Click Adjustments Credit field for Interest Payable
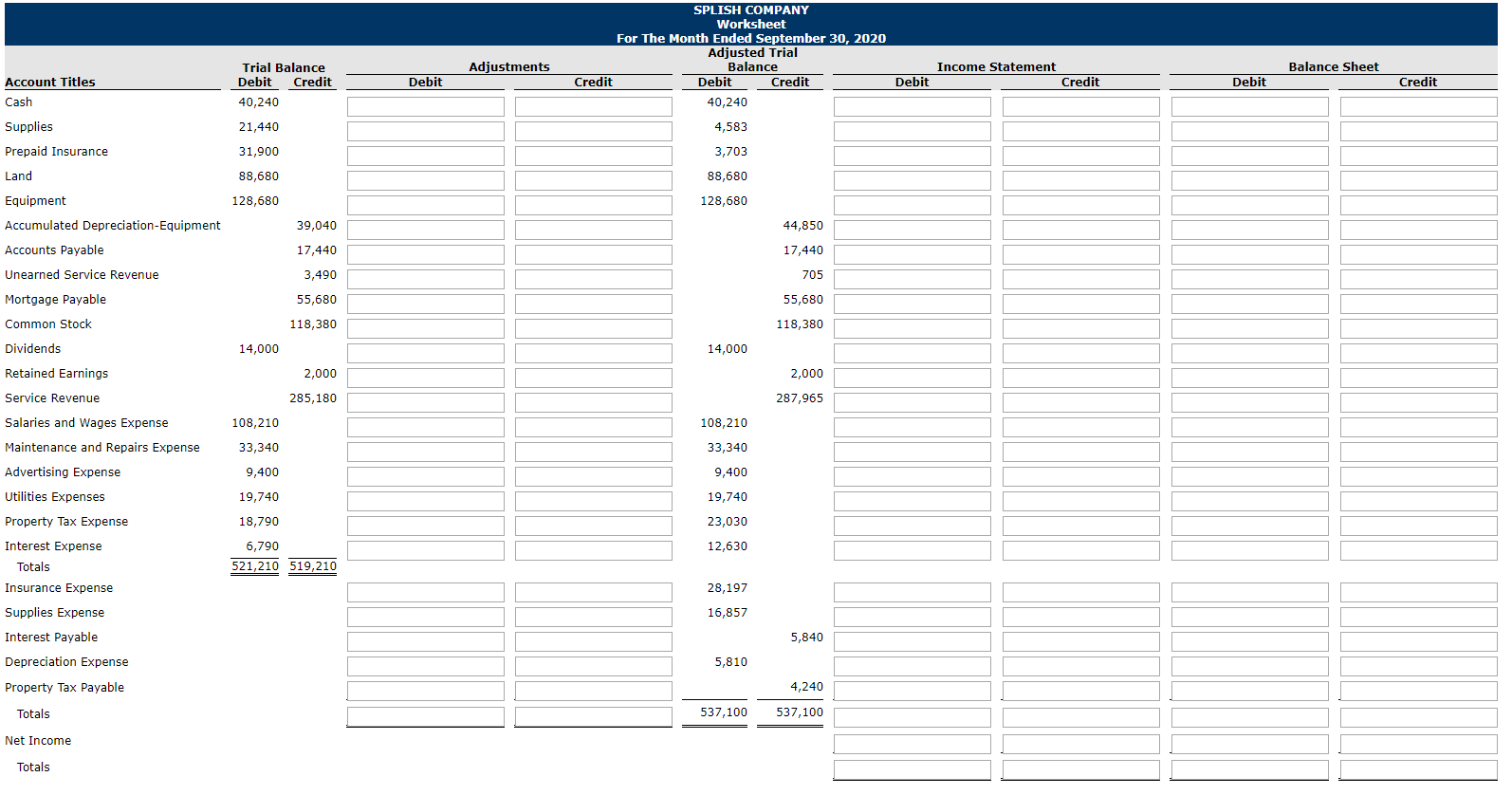This screenshot has height=795, width=1512. [594, 641]
